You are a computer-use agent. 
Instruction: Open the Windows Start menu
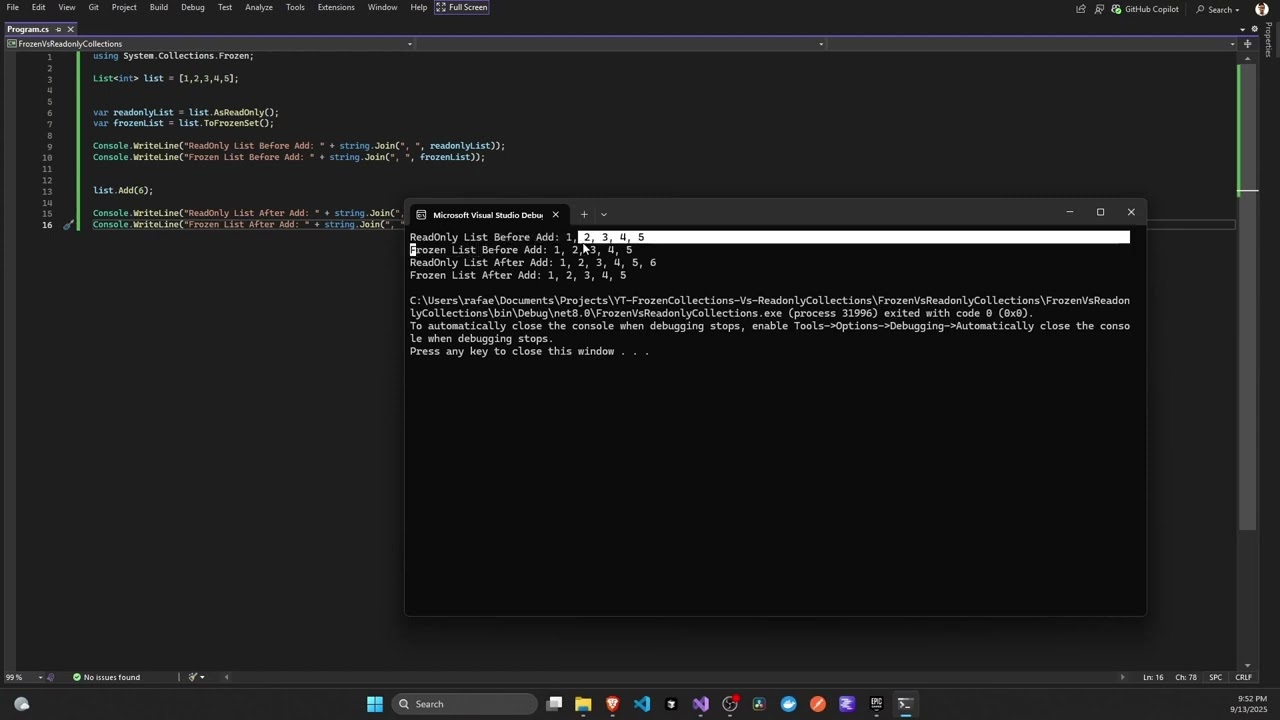click(x=375, y=704)
